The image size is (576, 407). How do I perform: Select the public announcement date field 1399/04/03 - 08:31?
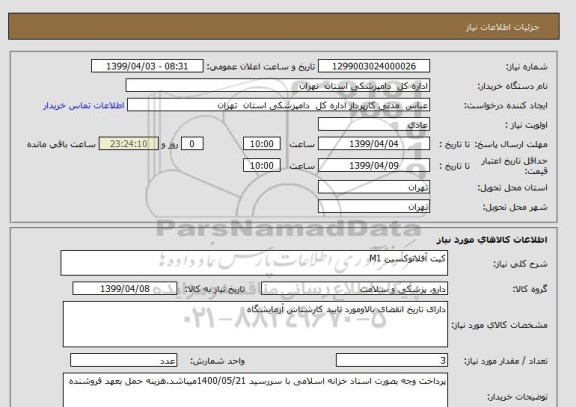(147, 66)
